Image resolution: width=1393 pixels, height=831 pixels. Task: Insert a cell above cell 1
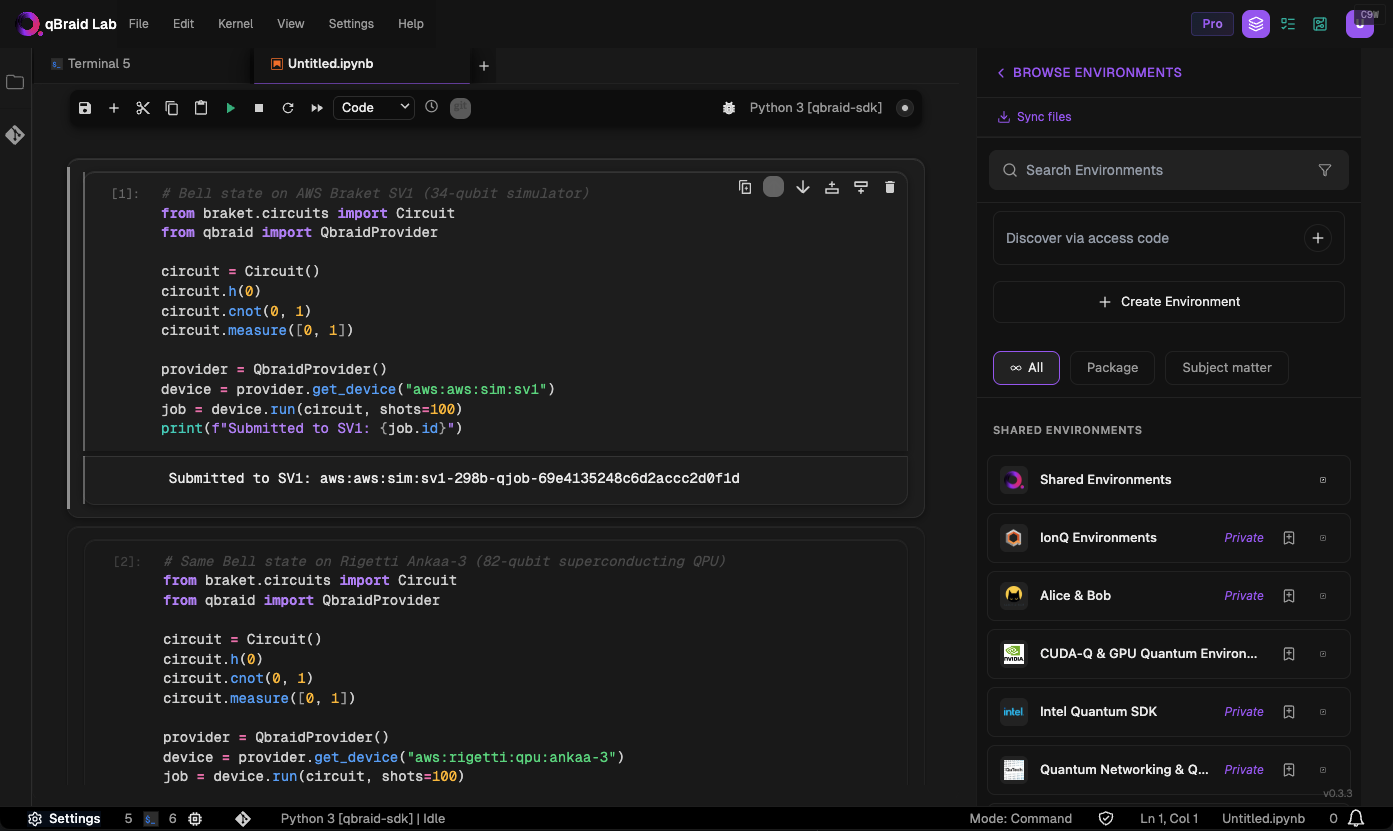832,187
